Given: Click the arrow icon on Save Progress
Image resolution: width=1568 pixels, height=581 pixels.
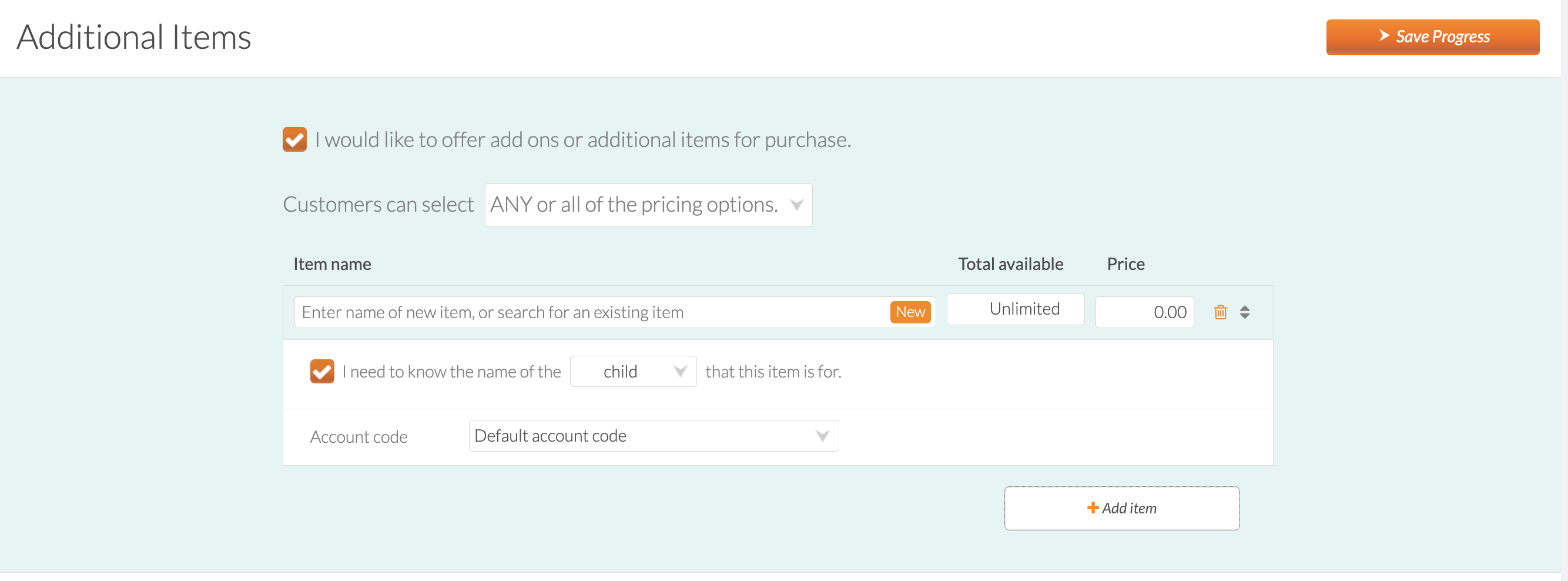Looking at the screenshot, I should [x=1383, y=36].
